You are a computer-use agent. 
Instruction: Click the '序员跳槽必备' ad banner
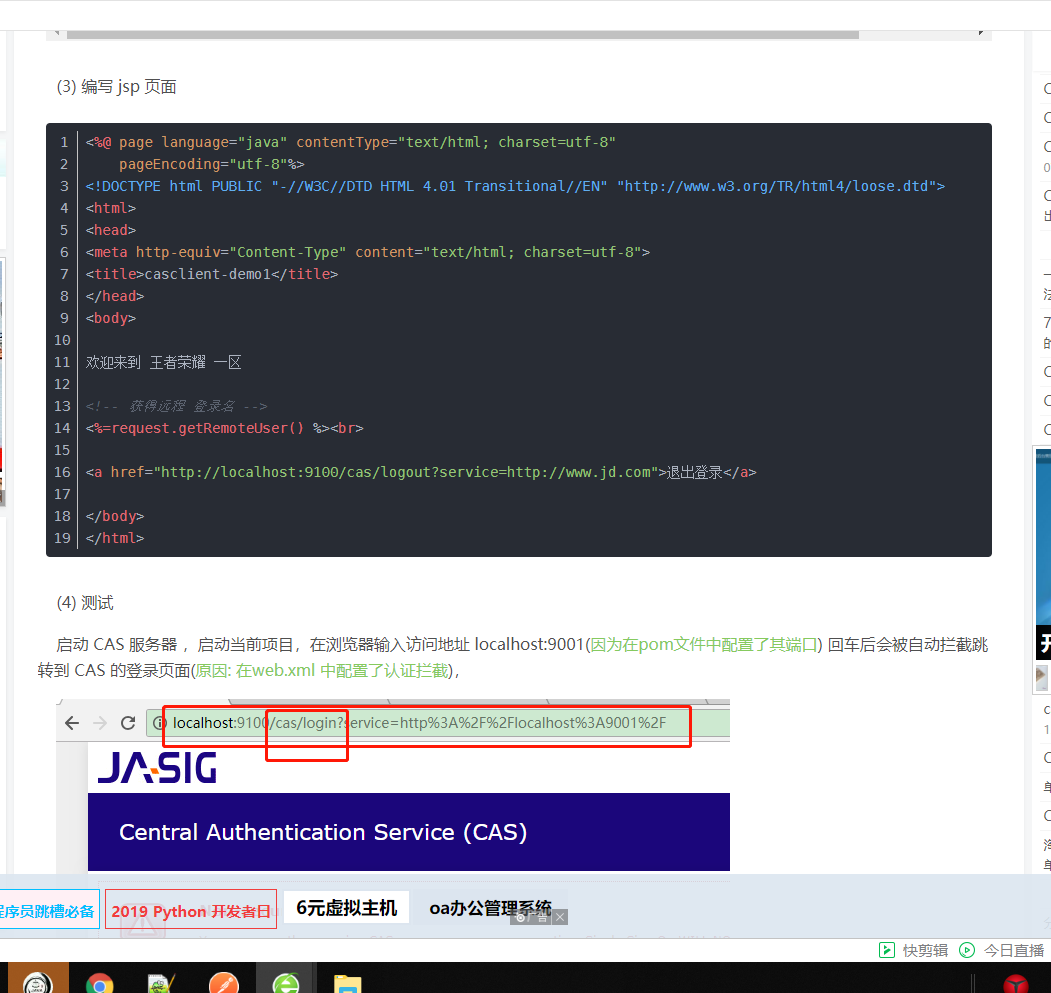tap(48, 911)
